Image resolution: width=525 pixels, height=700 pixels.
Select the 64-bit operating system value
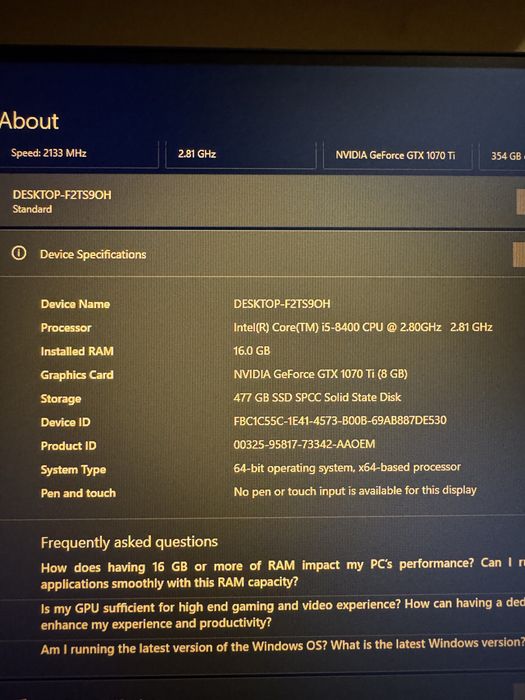[347, 468]
